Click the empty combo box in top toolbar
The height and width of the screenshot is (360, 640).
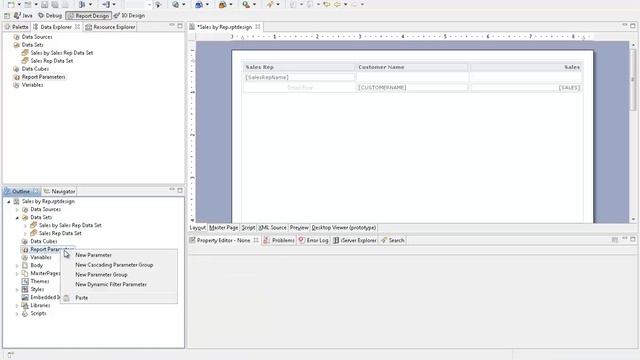tap(138, 4)
